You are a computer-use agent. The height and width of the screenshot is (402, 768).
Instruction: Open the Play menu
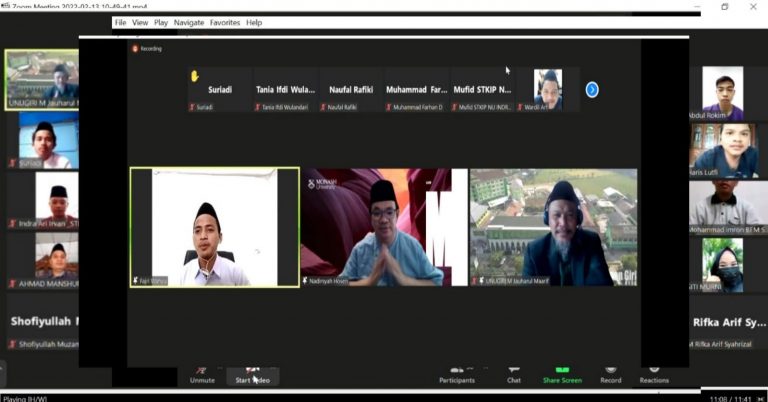(161, 23)
